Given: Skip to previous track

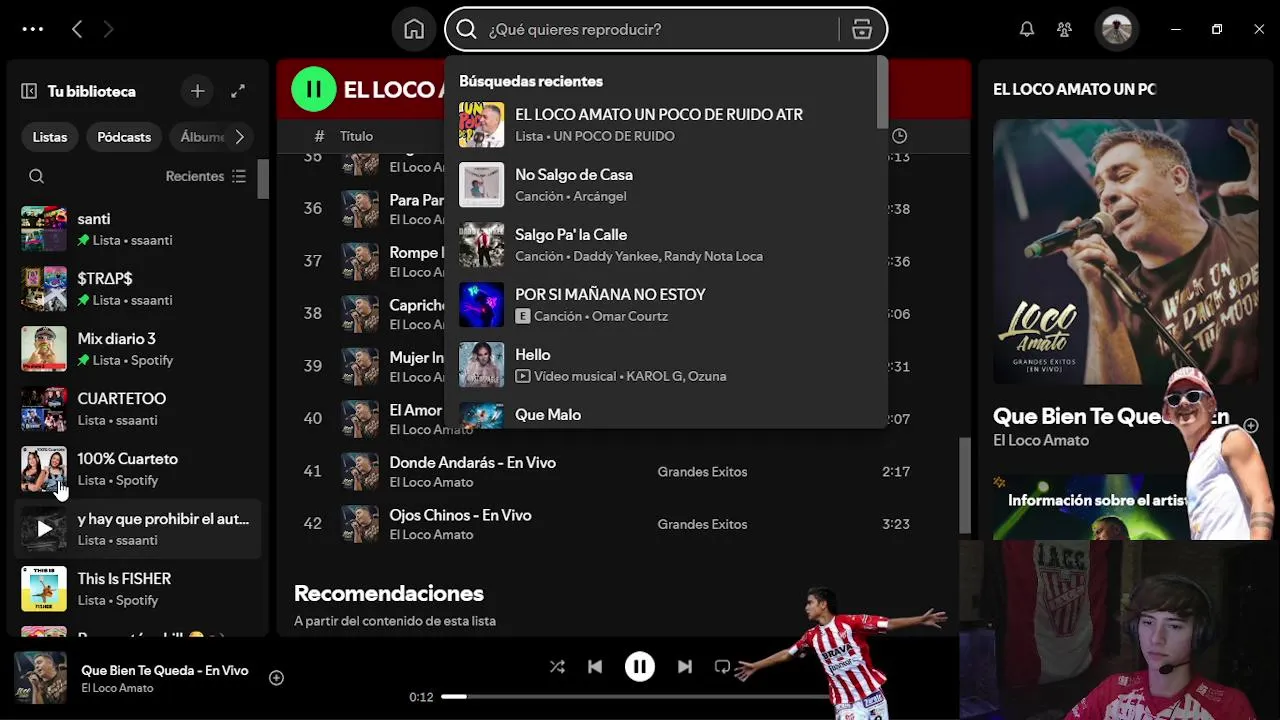Looking at the screenshot, I should pos(595,667).
